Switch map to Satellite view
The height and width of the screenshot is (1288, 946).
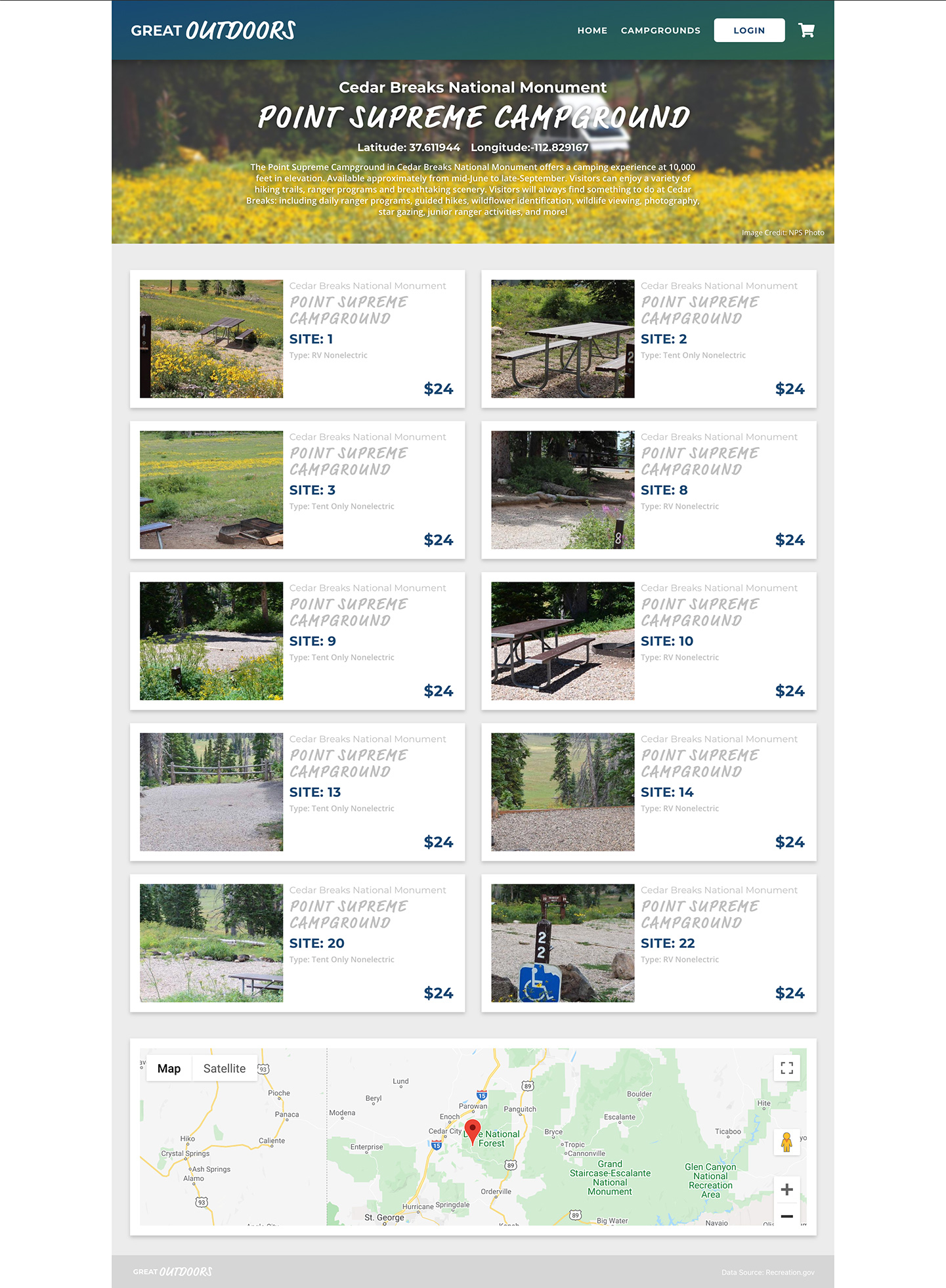224,1069
